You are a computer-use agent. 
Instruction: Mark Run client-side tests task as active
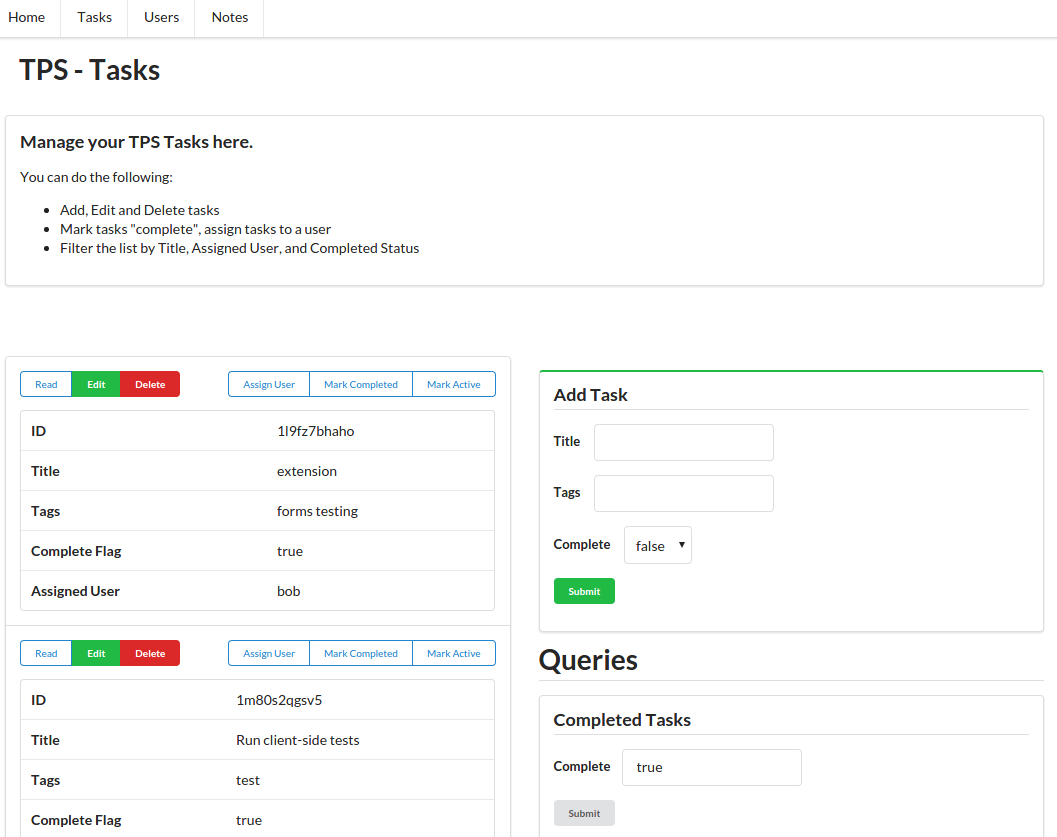[454, 653]
